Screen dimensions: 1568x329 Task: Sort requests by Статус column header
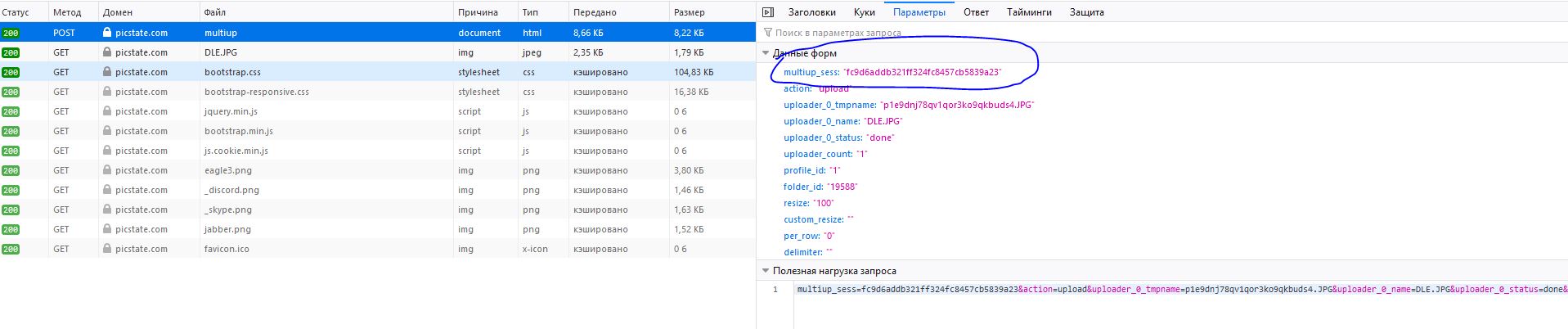16,12
